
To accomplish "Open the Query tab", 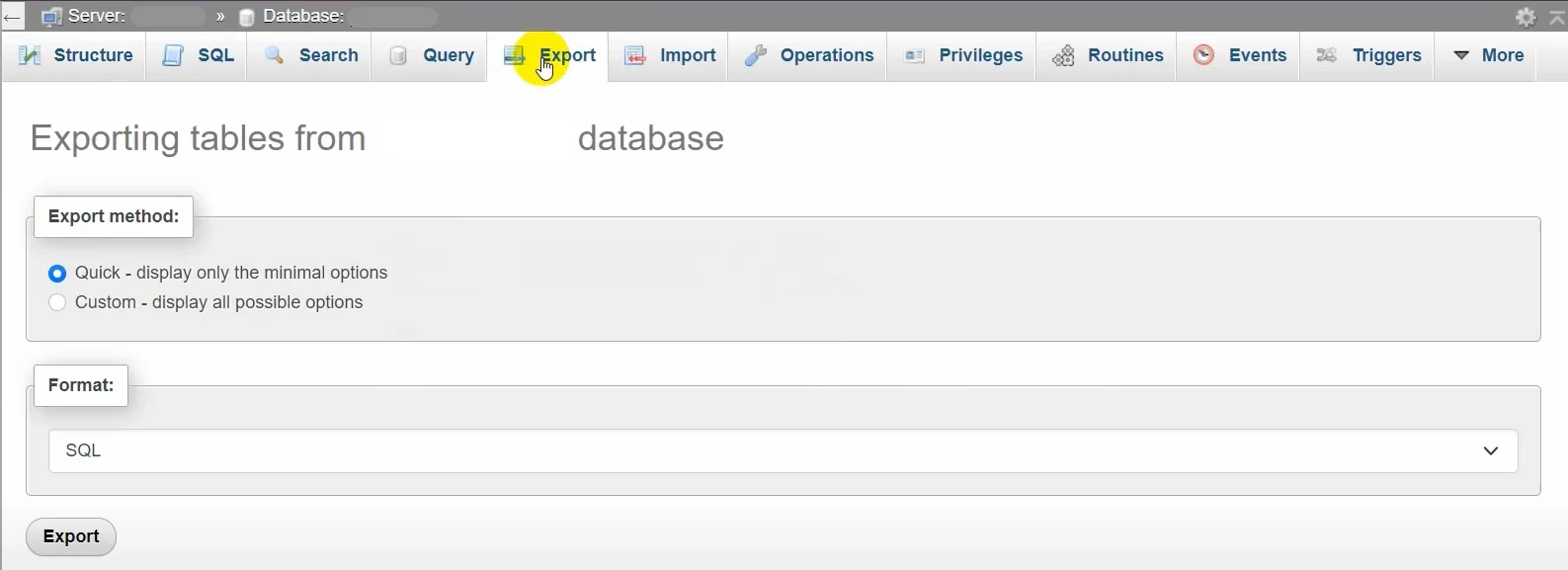I will tap(431, 55).
